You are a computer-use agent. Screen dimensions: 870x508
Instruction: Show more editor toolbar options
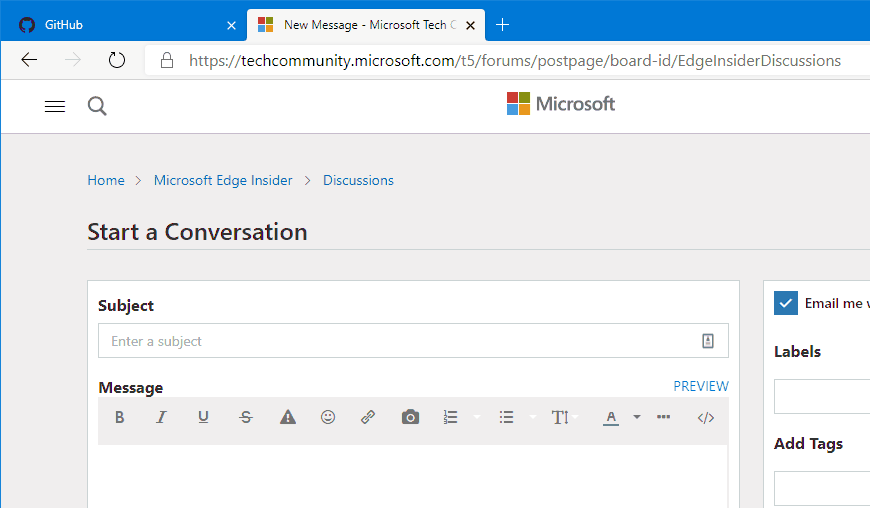tap(663, 418)
